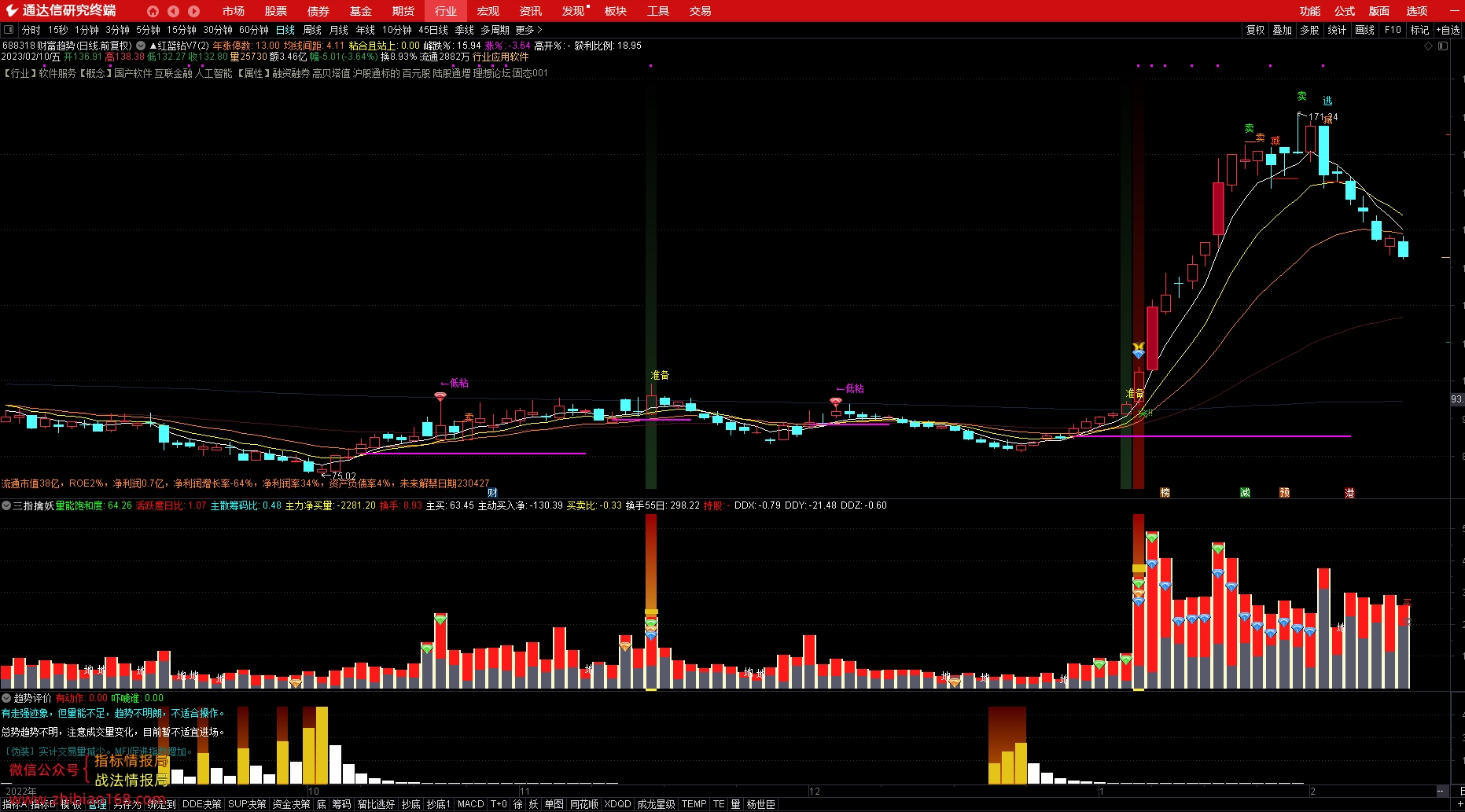
Task: Switch to XDQD indicator tab
Action: coord(617,804)
